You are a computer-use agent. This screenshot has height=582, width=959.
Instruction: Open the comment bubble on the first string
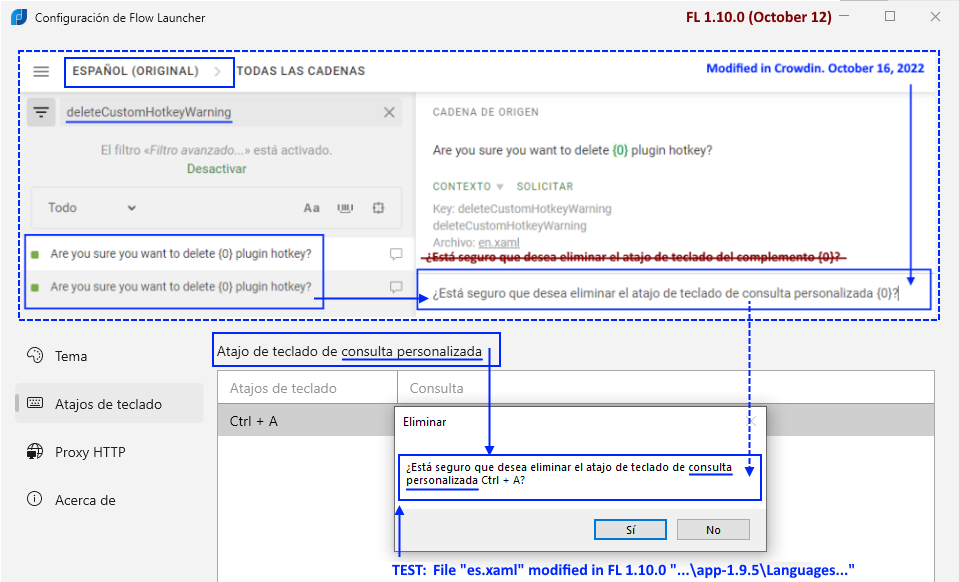coord(394,254)
